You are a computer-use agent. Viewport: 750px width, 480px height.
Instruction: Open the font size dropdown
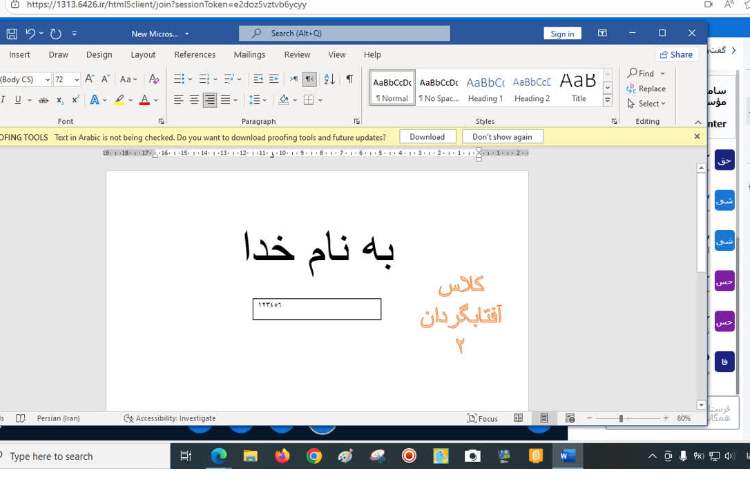tap(77, 79)
